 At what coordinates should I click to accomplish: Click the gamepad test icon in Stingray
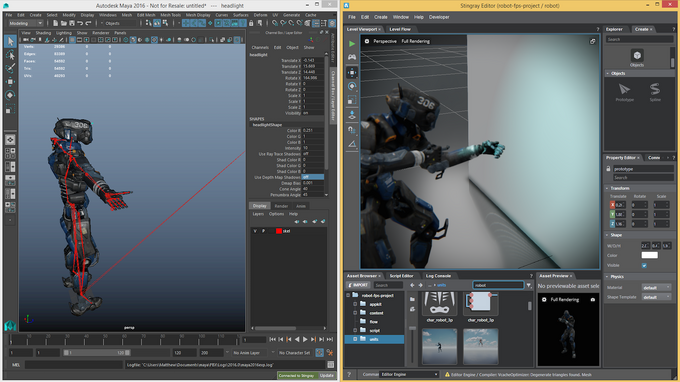(352, 57)
